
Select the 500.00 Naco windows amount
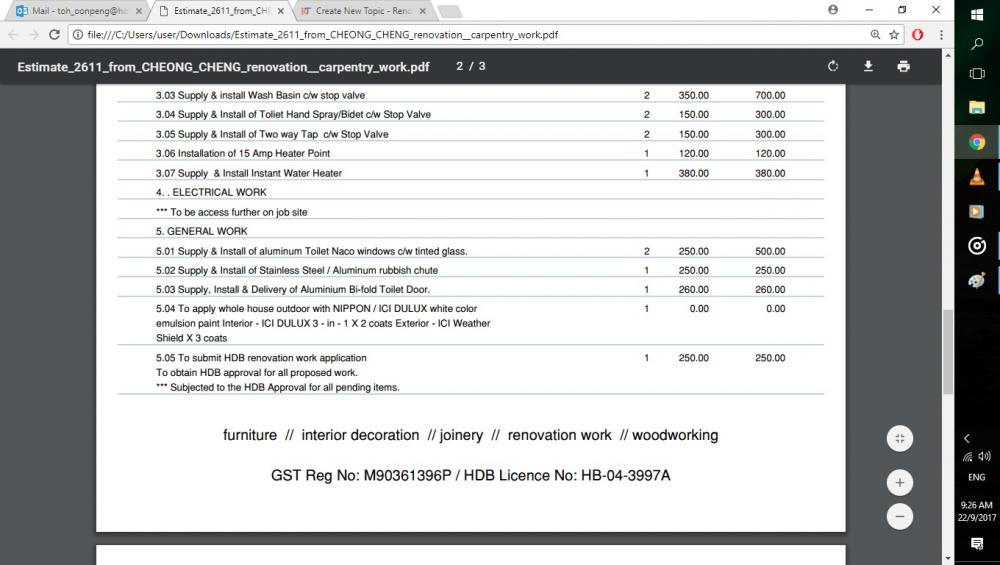click(770, 251)
